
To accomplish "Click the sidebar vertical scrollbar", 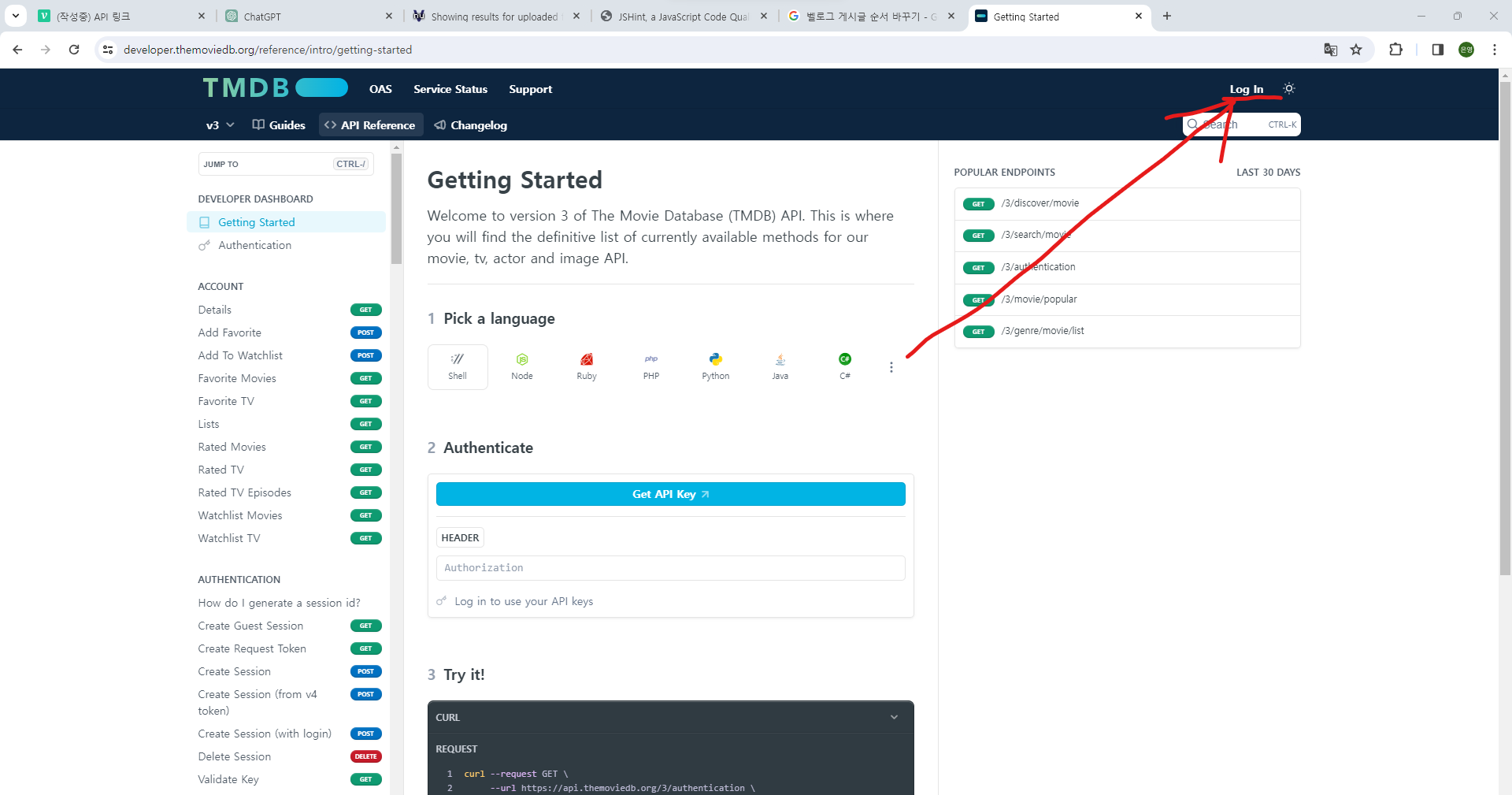I will point(396,209).
